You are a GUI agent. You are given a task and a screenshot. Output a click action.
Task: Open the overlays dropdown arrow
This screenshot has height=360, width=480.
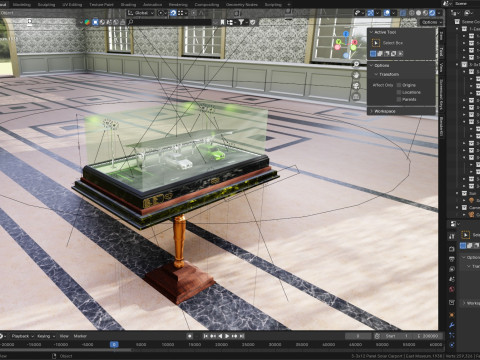tap(394, 13)
